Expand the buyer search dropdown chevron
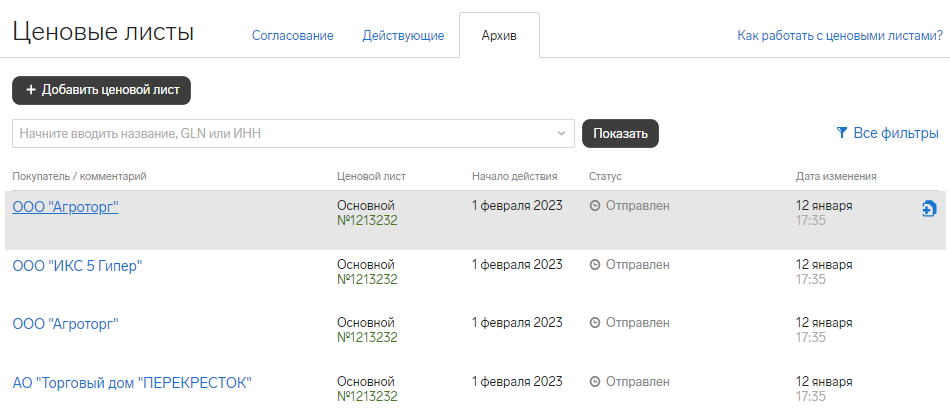Viewport: 950px width, 414px height. (x=562, y=133)
